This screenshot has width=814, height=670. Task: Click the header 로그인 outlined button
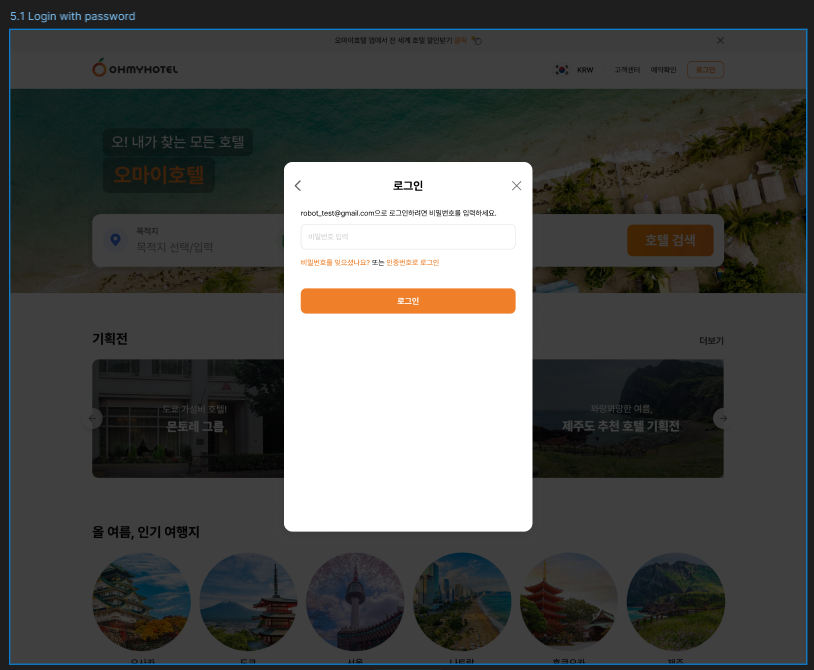tap(706, 70)
